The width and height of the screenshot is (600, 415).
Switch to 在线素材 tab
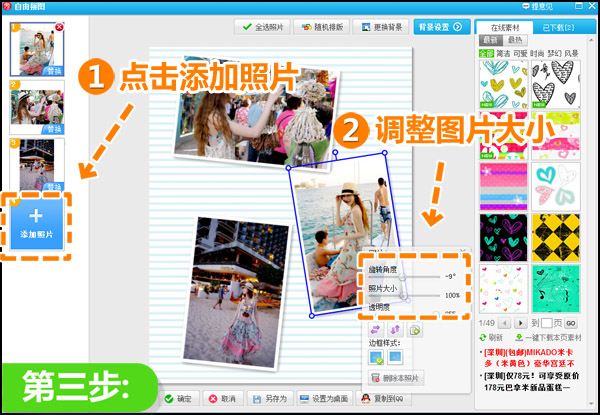click(503, 27)
